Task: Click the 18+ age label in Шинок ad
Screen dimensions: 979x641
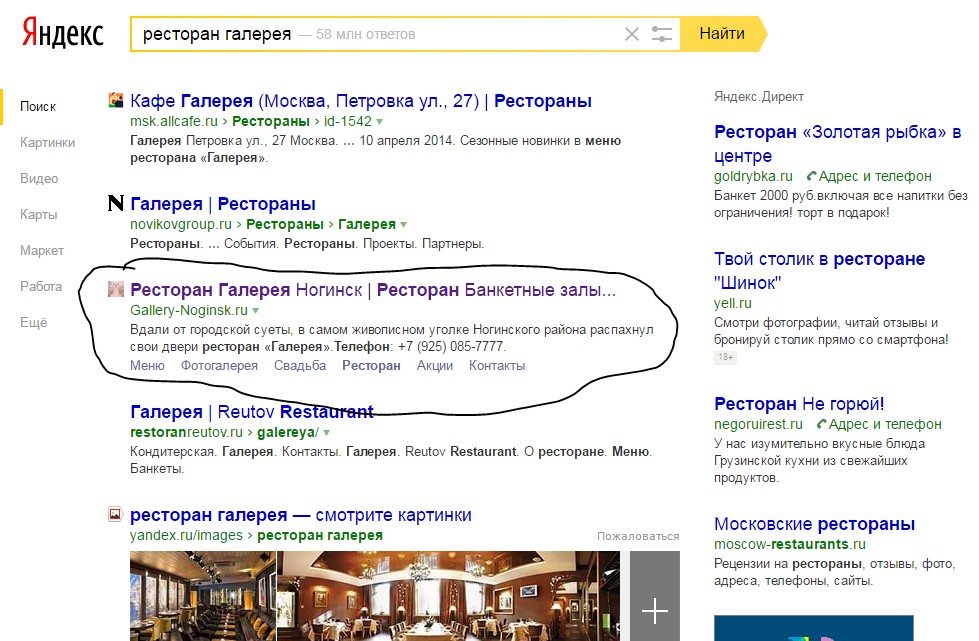Action: tap(726, 358)
